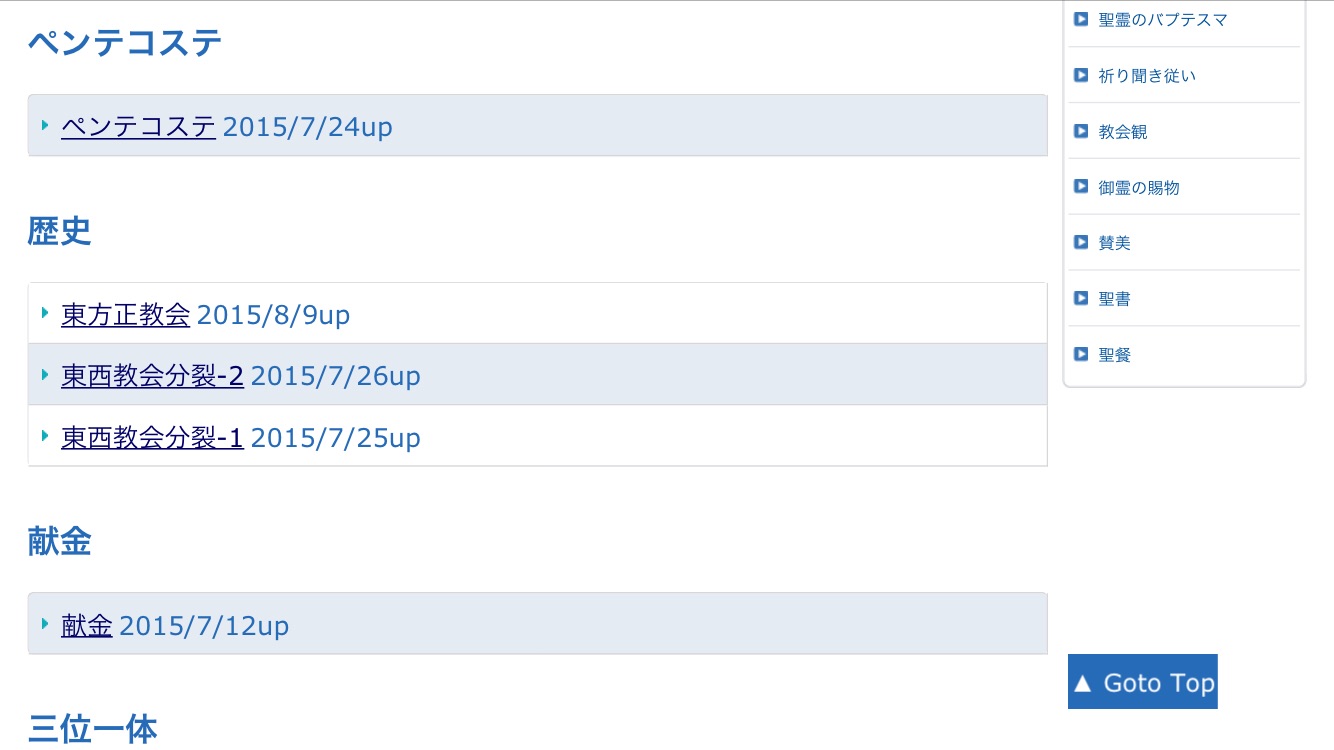Click the arrow bullet before 献金 link
This screenshot has height=750, width=1334.
45,624
